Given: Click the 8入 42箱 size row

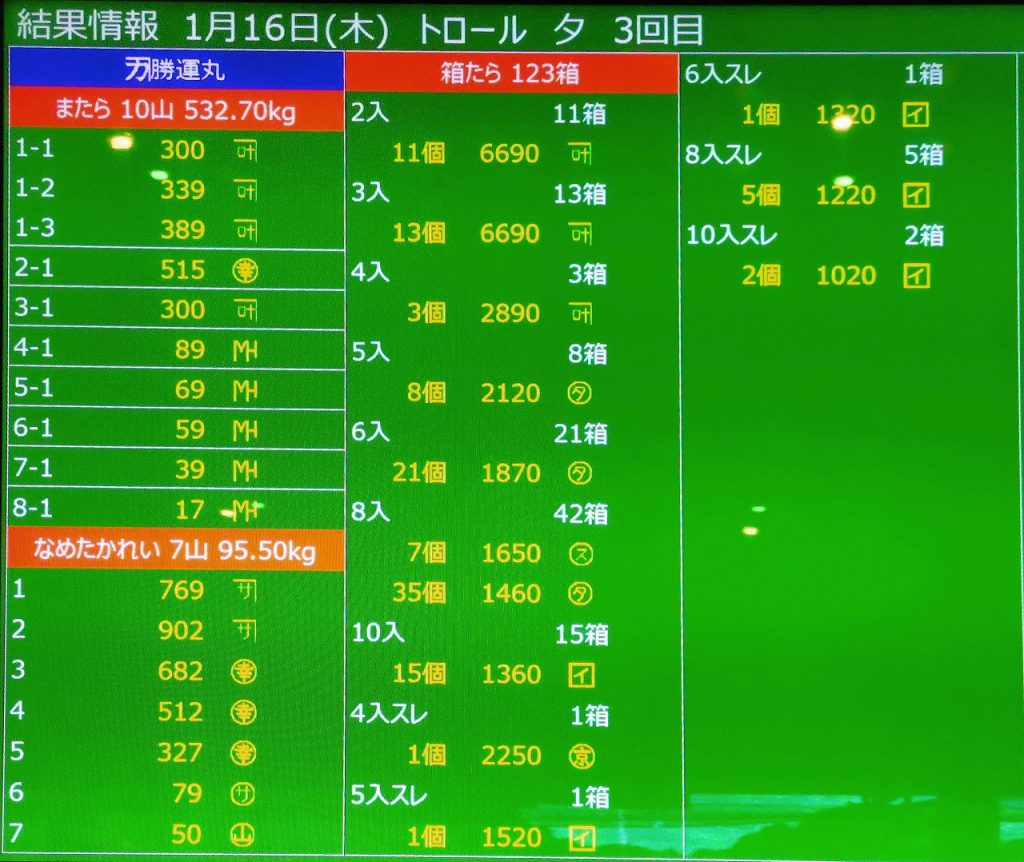Looking at the screenshot, I should click(x=511, y=513).
